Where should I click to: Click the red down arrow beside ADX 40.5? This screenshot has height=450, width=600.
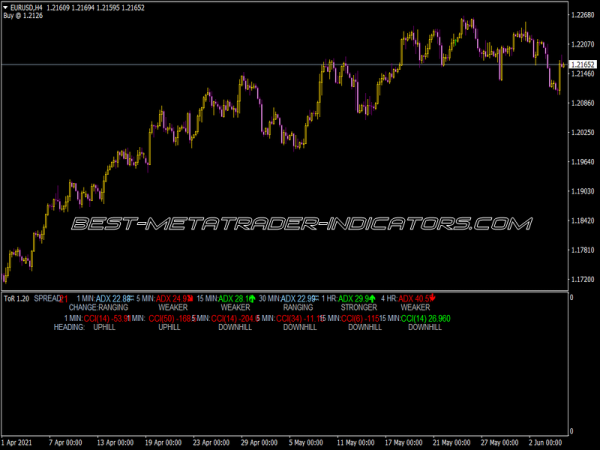432,298
